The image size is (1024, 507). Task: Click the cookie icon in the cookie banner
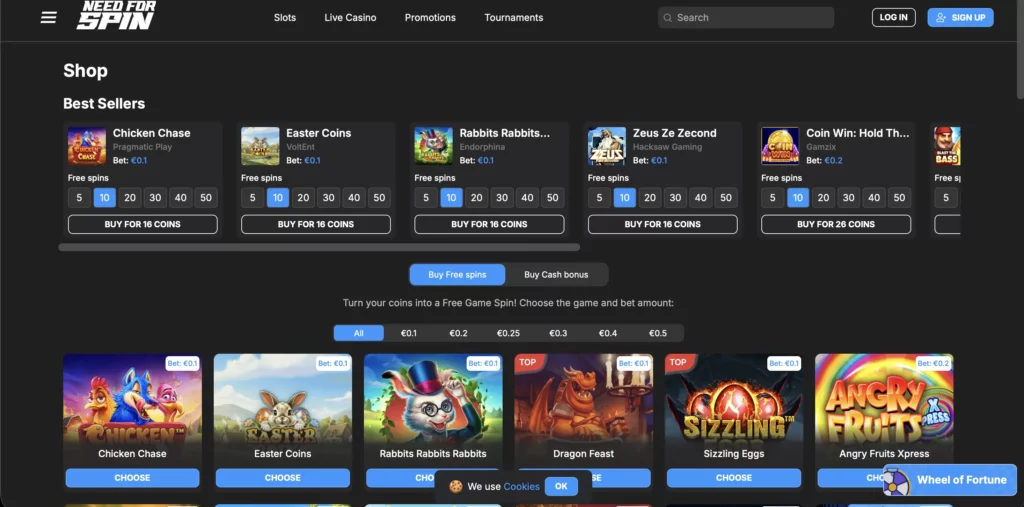tap(456, 486)
